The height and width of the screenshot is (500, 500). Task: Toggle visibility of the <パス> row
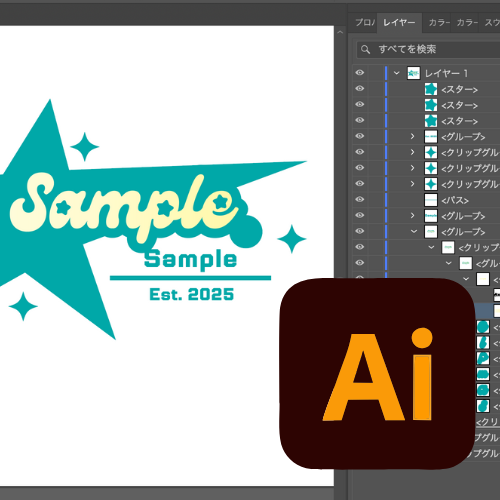coord(360,199)
